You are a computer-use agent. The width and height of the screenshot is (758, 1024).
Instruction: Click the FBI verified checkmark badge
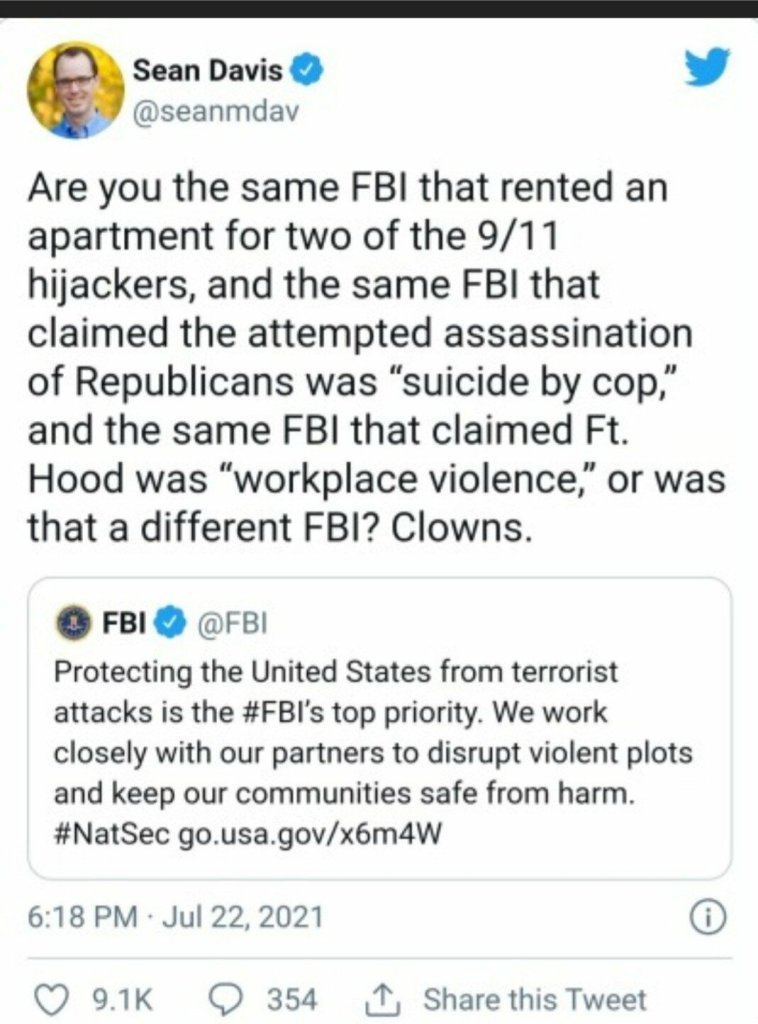(170, 625)
